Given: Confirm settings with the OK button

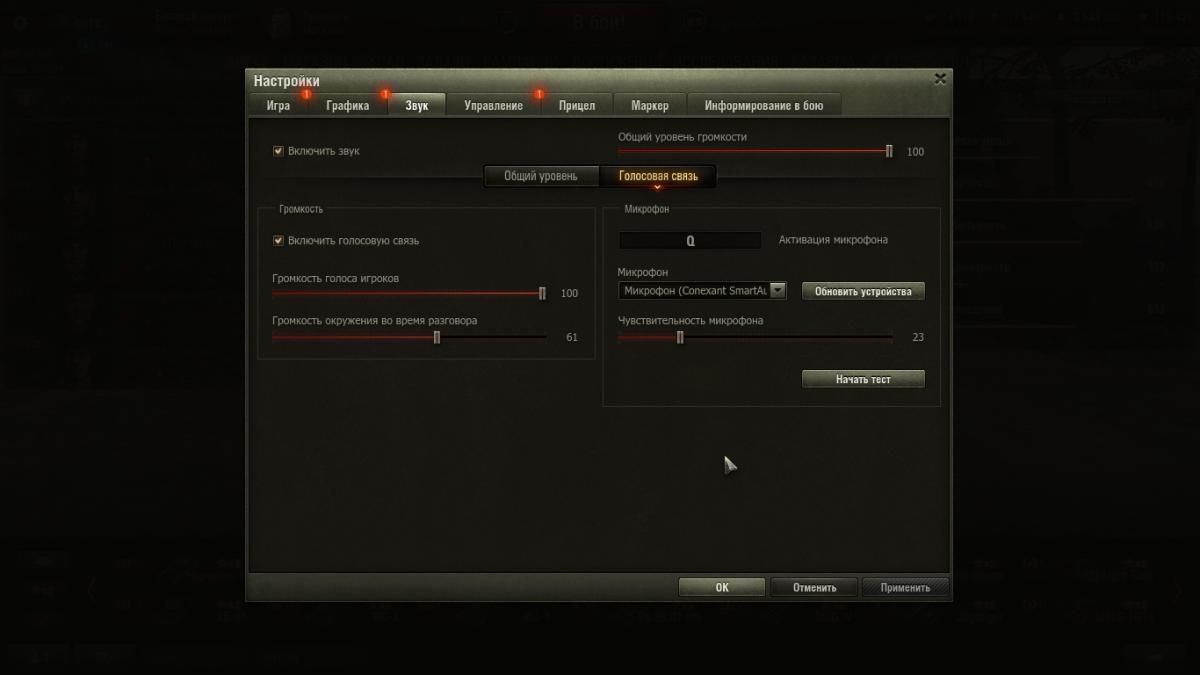Looking at the screenshot, I should point(721,588).
